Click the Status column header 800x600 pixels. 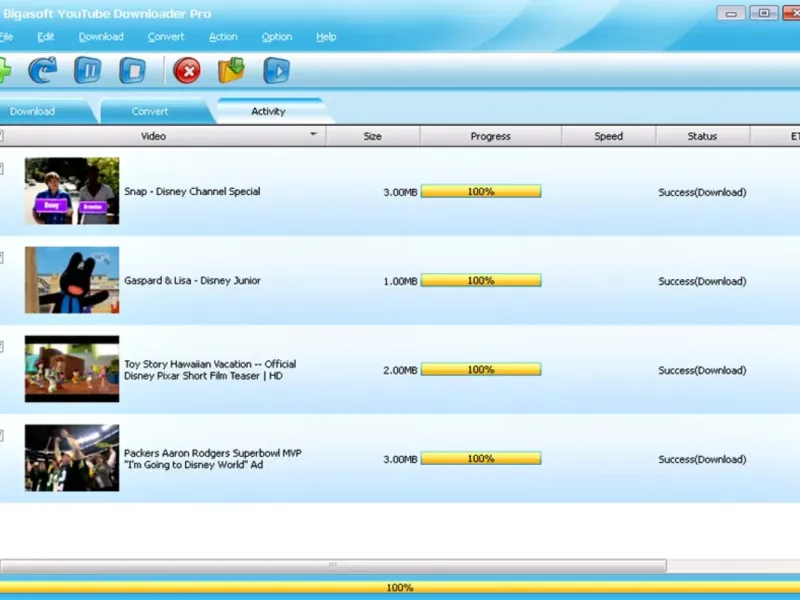click(702, 136)
